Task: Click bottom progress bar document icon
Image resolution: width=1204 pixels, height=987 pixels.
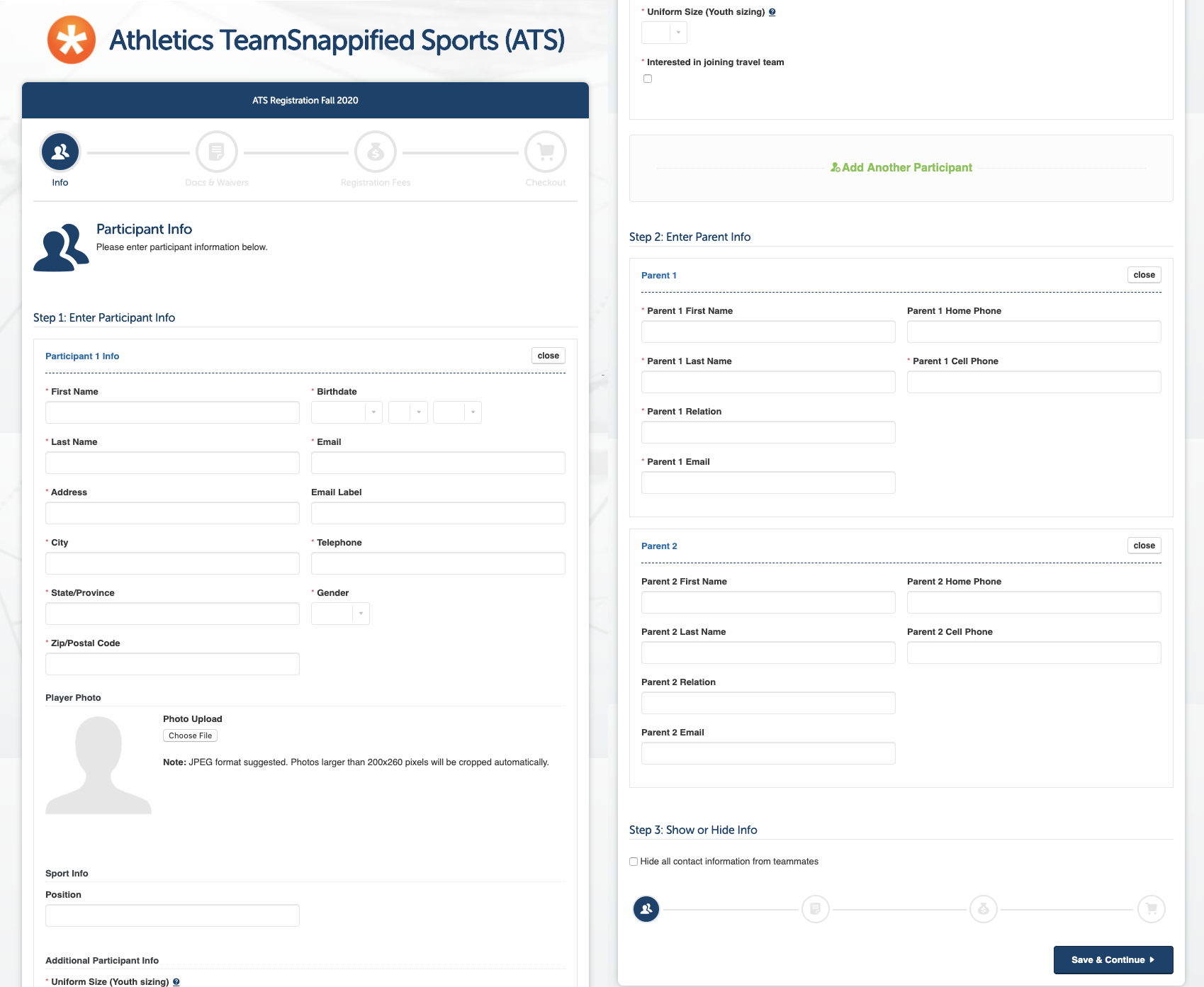Action: pos(815,908)
